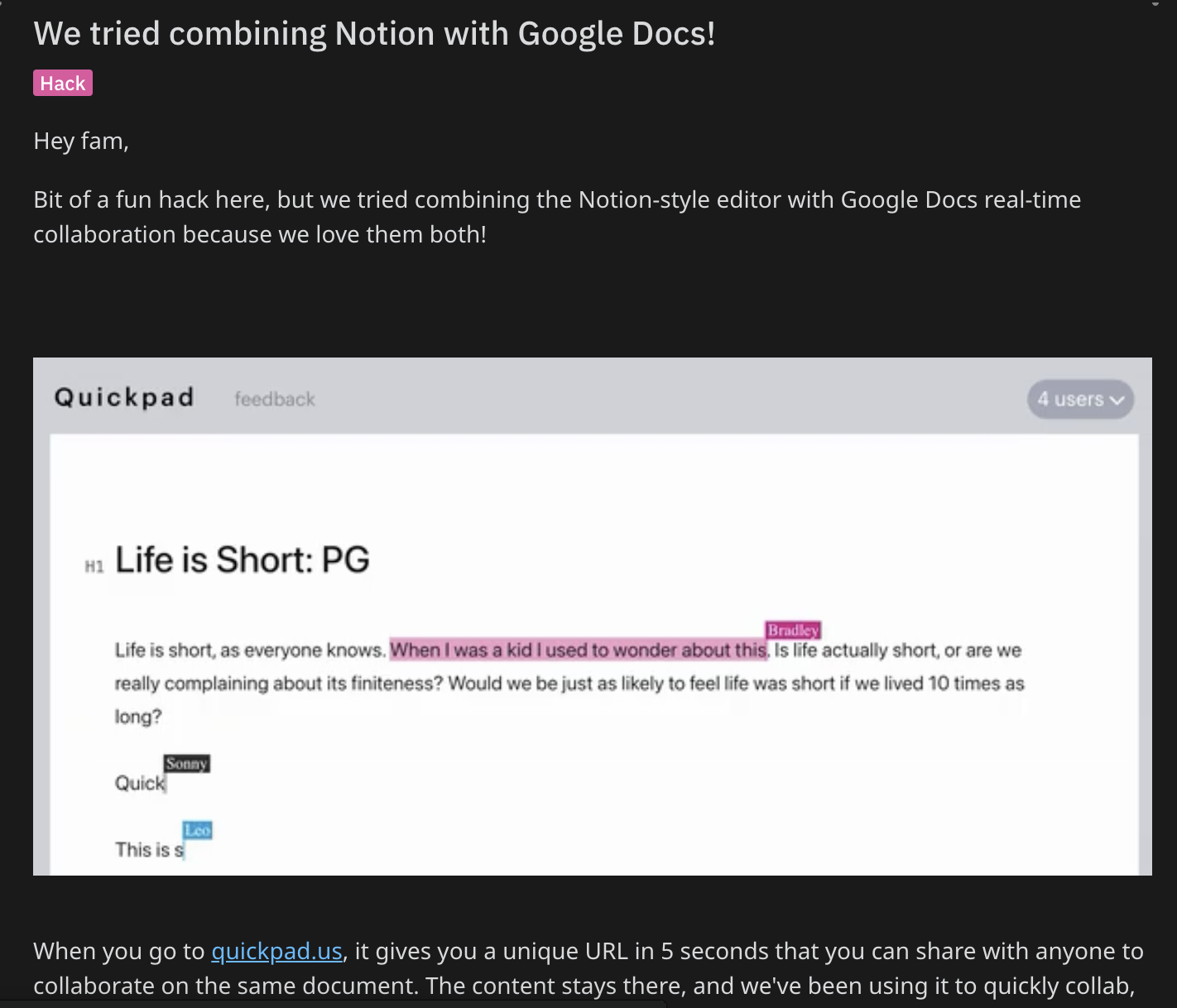Click the 'Life is Short: PG' heading
The height and width of the screenshot is (1008, 1177).
tap(242, 560)
